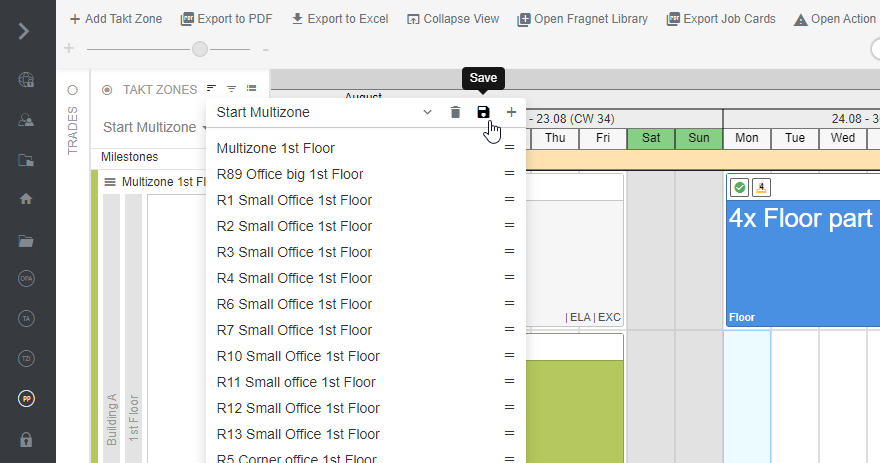
Task: Click the filter icon beside TAKT ZONES
Action: click(x=231, y=90)
